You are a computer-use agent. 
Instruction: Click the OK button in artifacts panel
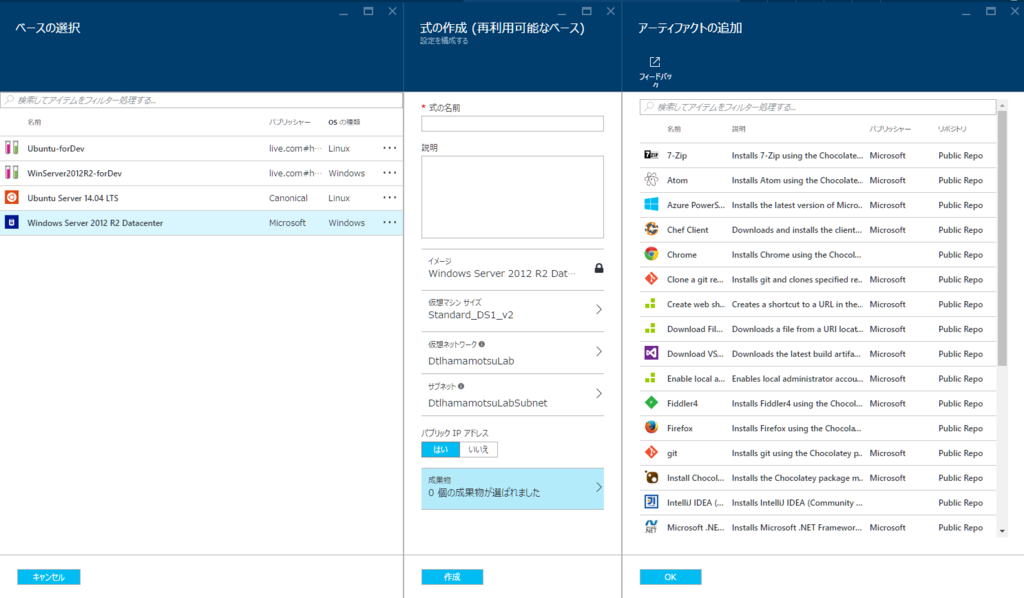tap(670, 577)
